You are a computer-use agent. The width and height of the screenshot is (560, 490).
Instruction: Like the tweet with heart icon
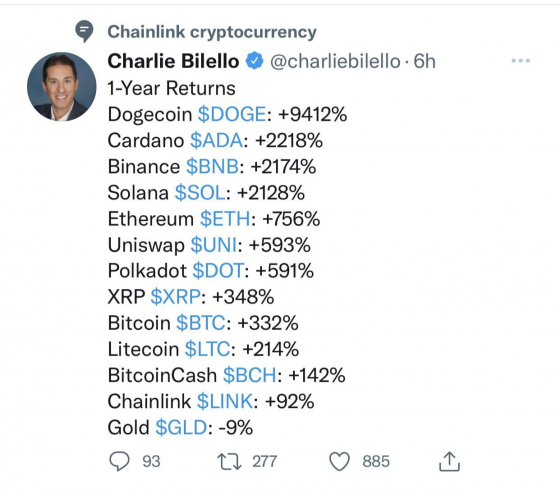(339, 461)
